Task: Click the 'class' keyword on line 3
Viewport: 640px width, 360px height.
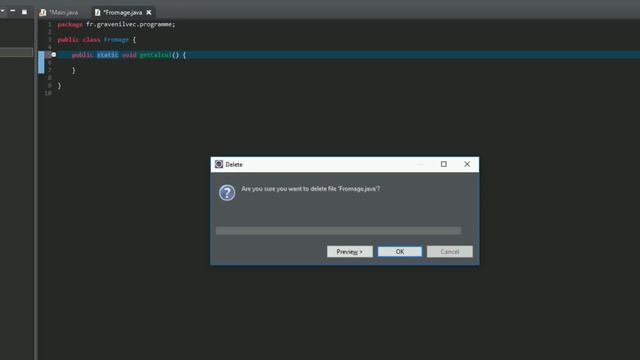Action: click(91, 40)
